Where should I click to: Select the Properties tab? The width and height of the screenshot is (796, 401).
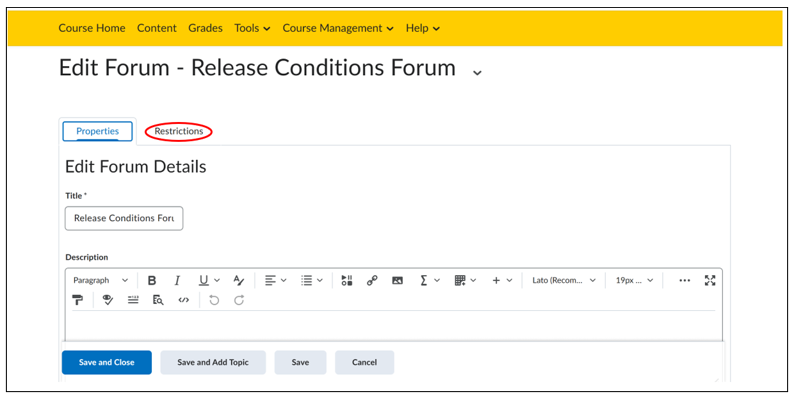(97, 131)
